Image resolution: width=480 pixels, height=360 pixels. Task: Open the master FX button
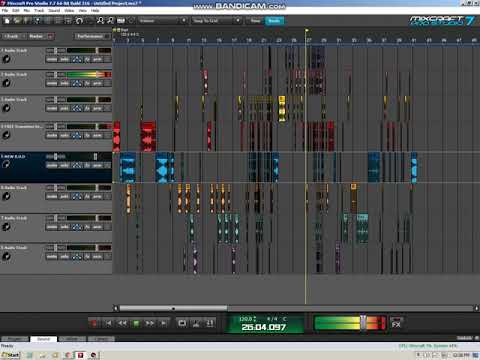(396, 323)
